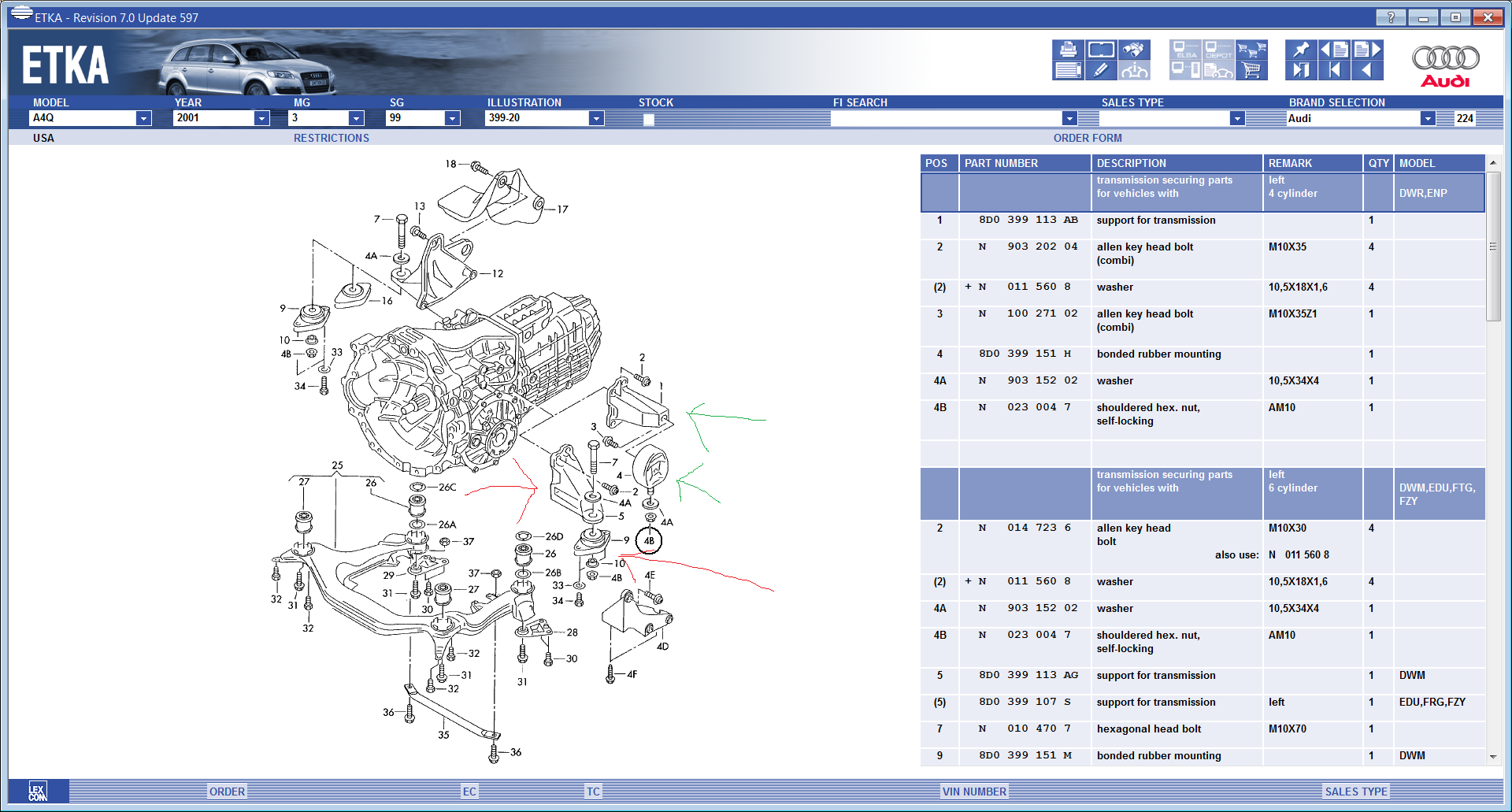Expand the YEAR dropdown set to 2001
Image resolution: width=1512 pixels, height=812 pixels.
(x=262, y=118)
